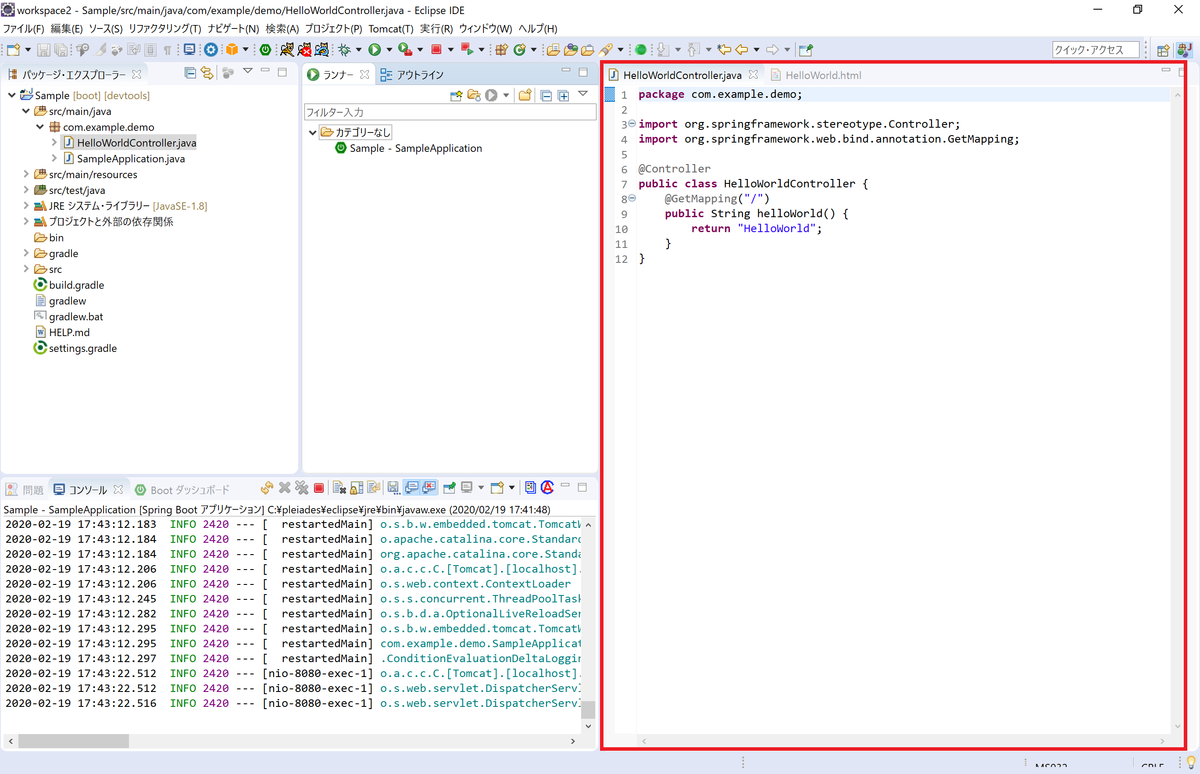The image size is (1200, 774).
Task: Click the Pin Console icon
Action: [x=450, y=488]
